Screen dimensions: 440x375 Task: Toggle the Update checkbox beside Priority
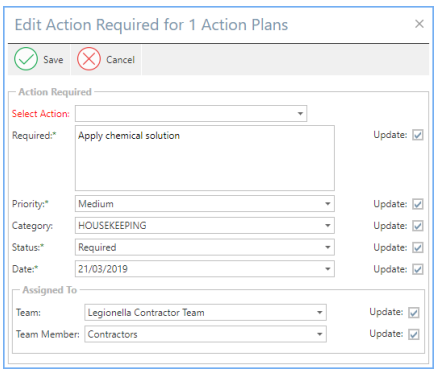[x=418, y=204]
